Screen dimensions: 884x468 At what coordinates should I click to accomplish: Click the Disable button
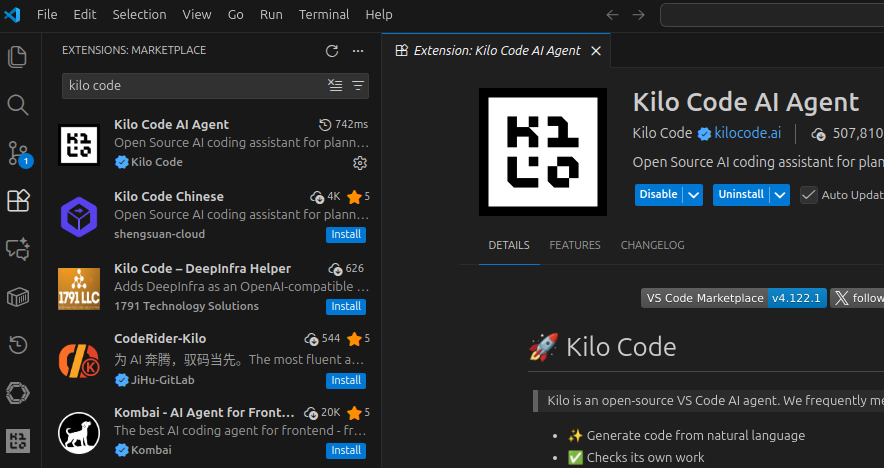point(658,195)
